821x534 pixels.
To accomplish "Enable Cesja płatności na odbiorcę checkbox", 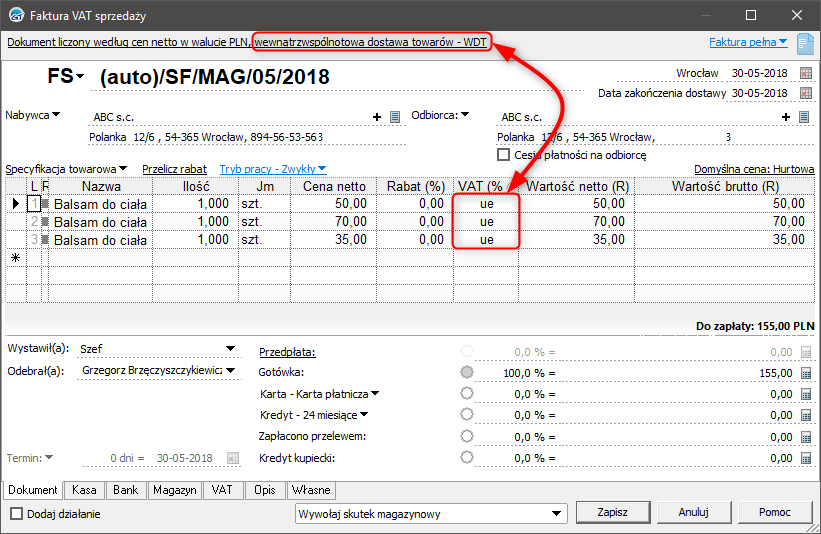I will (x=504, y=155).
